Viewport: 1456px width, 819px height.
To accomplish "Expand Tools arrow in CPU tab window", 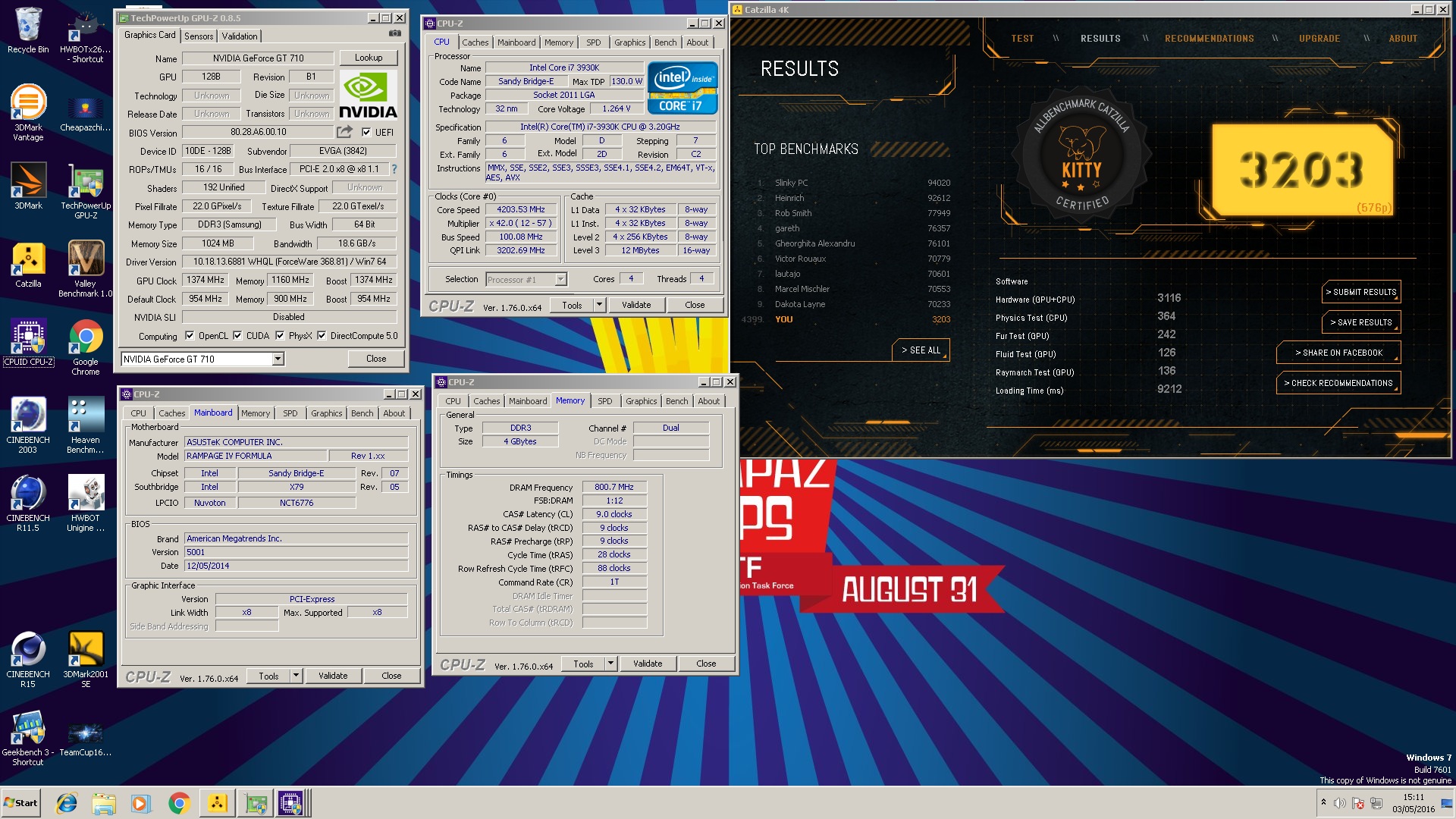I will 599,305.
